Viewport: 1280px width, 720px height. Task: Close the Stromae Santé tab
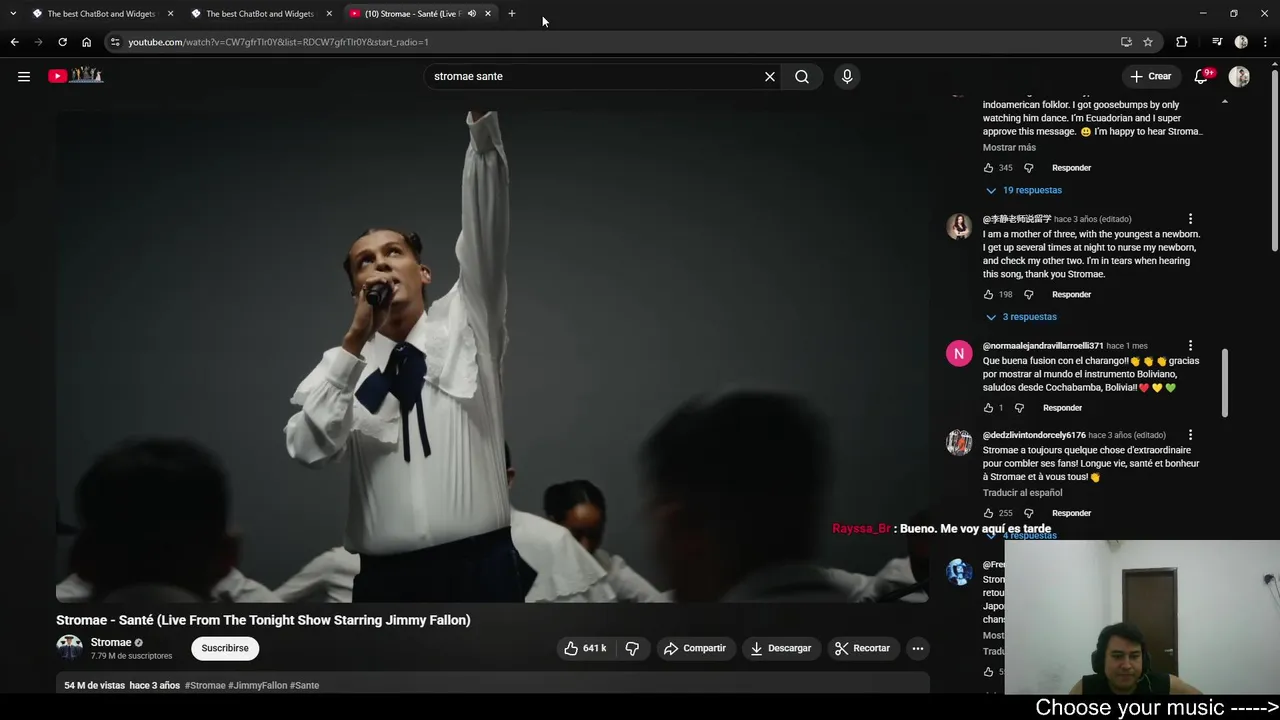488,14
